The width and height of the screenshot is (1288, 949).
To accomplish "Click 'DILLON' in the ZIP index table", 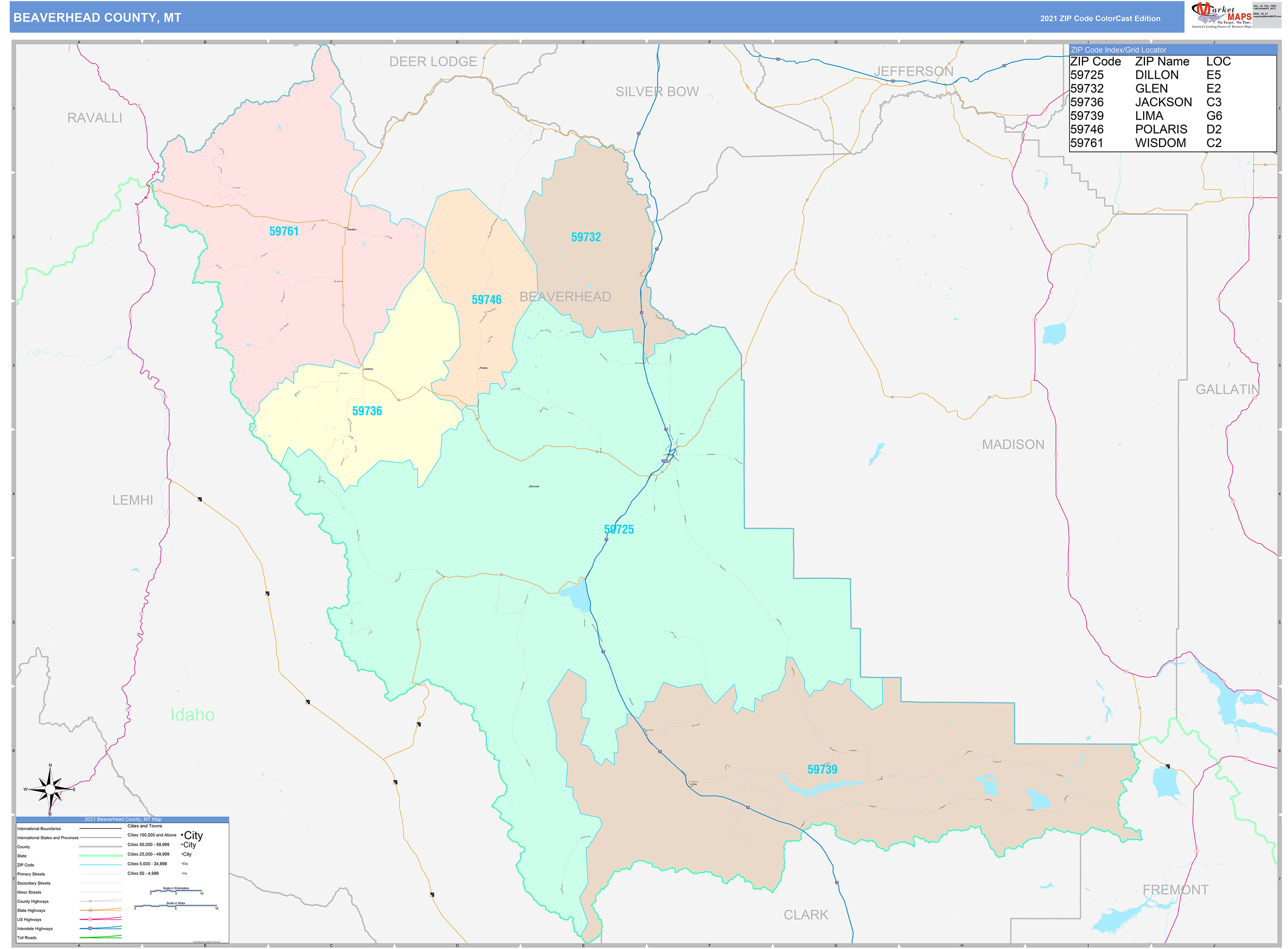I will pyautogui.click(x=1157, y=75).
